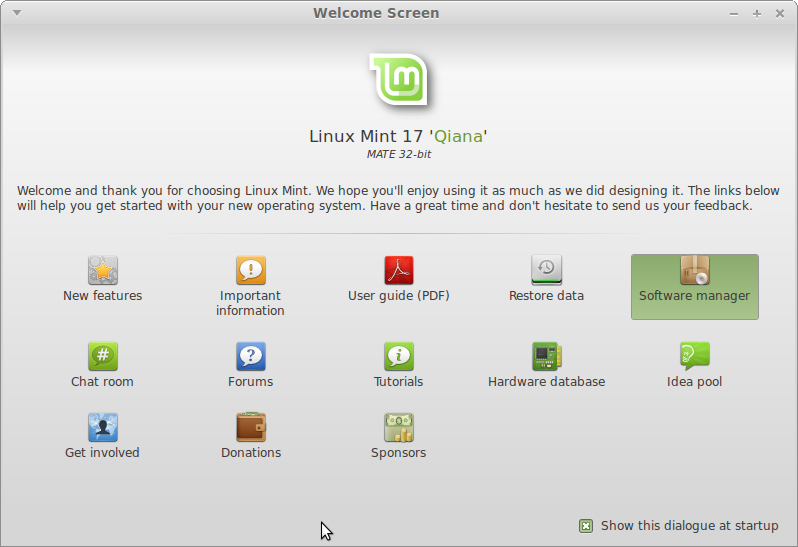This screenshot has height=547, width=798.
Task: Launch the Restore data clock icon
Action: tap(547, 270)
